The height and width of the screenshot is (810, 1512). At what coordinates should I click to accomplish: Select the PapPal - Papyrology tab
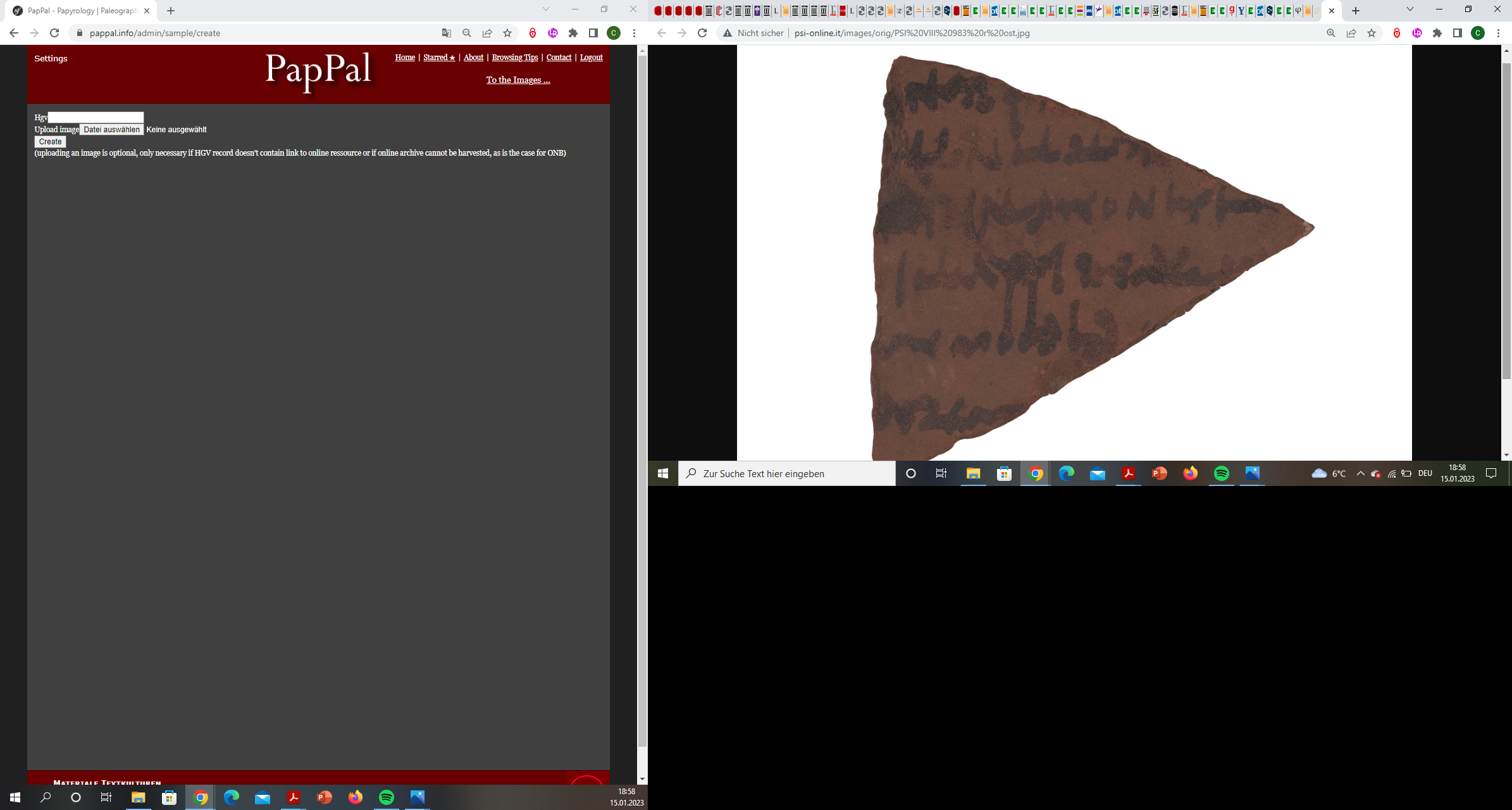coord(81,11)
